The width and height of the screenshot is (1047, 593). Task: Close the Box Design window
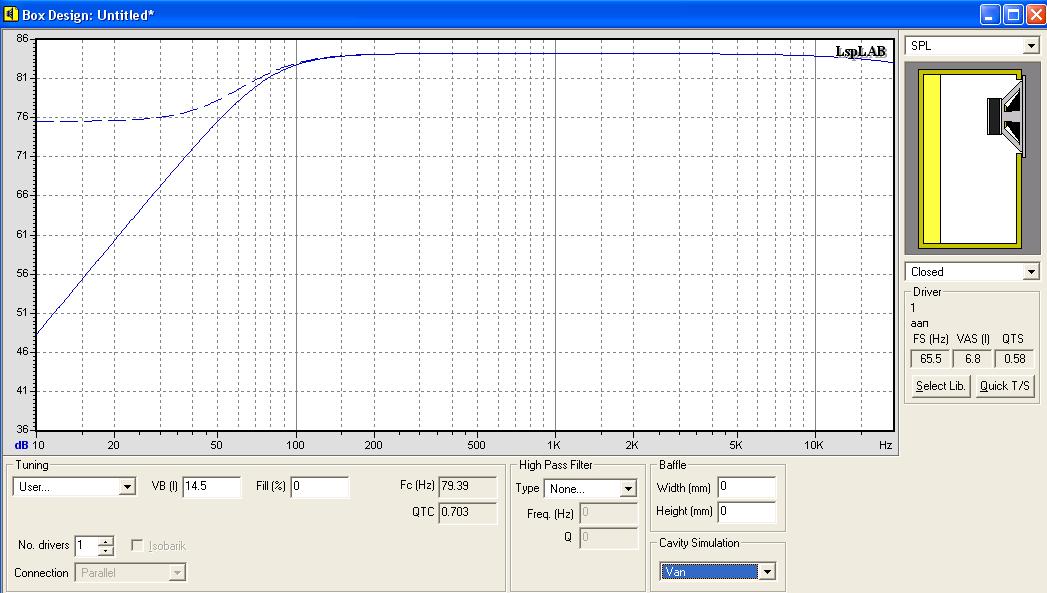[x=1034, y=15]
